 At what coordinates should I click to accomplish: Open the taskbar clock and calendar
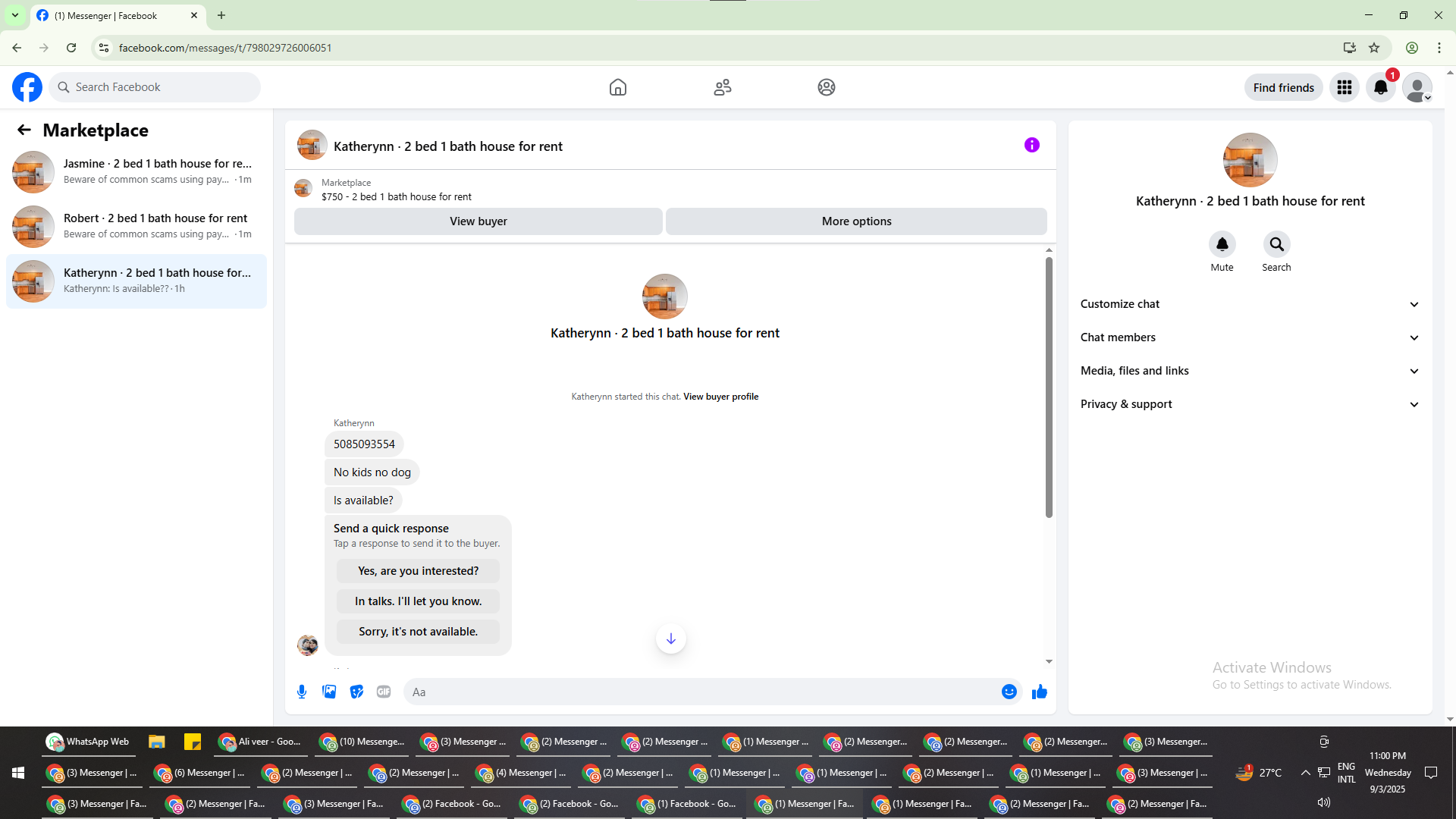click(1388, 773)
